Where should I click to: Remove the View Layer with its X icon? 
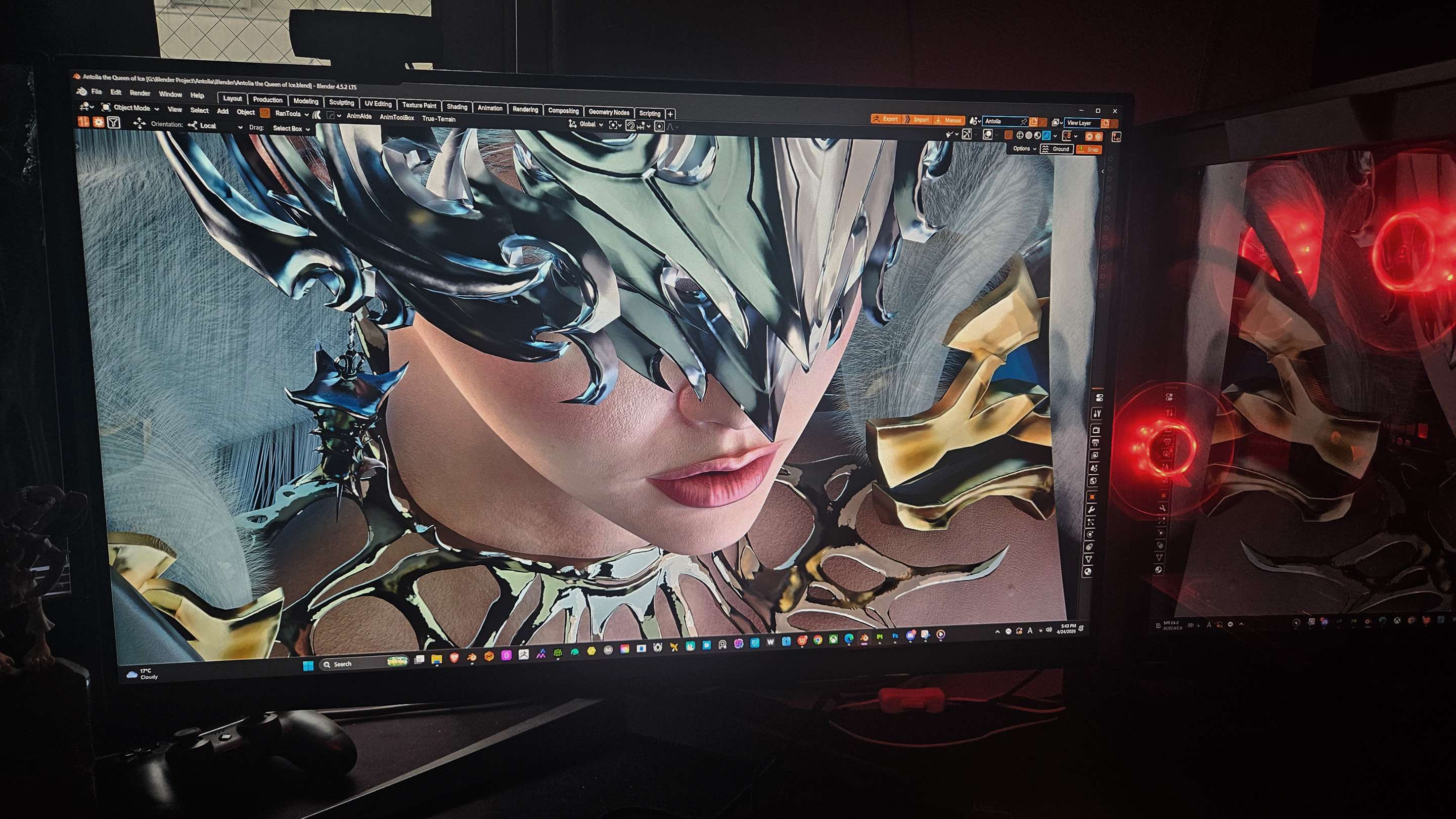click(1114, 124)
